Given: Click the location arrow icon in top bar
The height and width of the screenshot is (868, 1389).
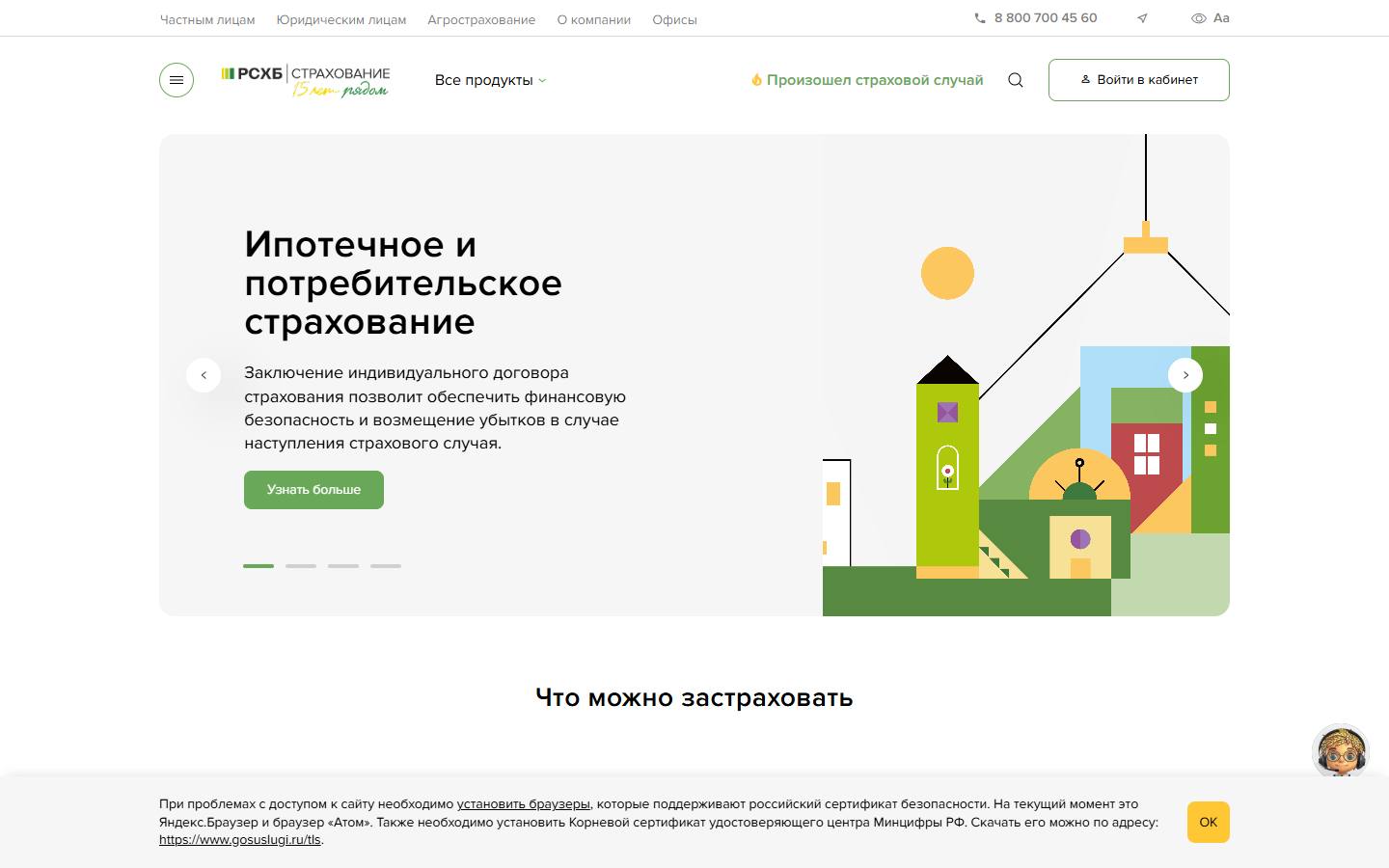Looking at the screenshot, I should tap(1142, 18).
